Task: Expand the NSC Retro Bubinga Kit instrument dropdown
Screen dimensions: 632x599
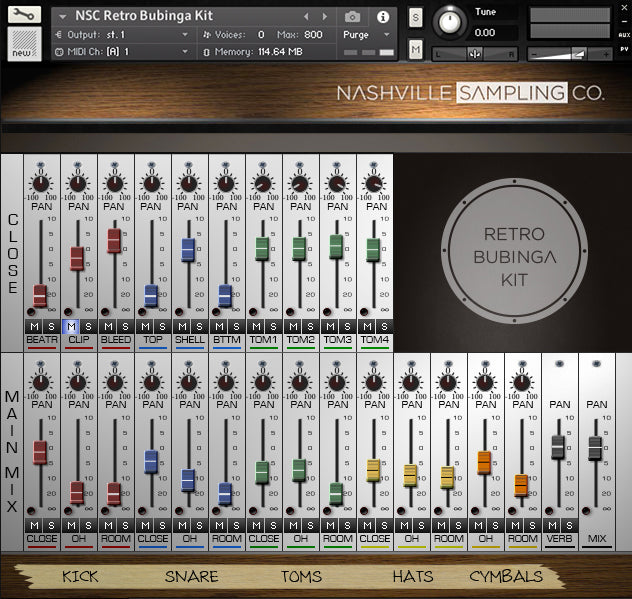Action: point(64,16)
